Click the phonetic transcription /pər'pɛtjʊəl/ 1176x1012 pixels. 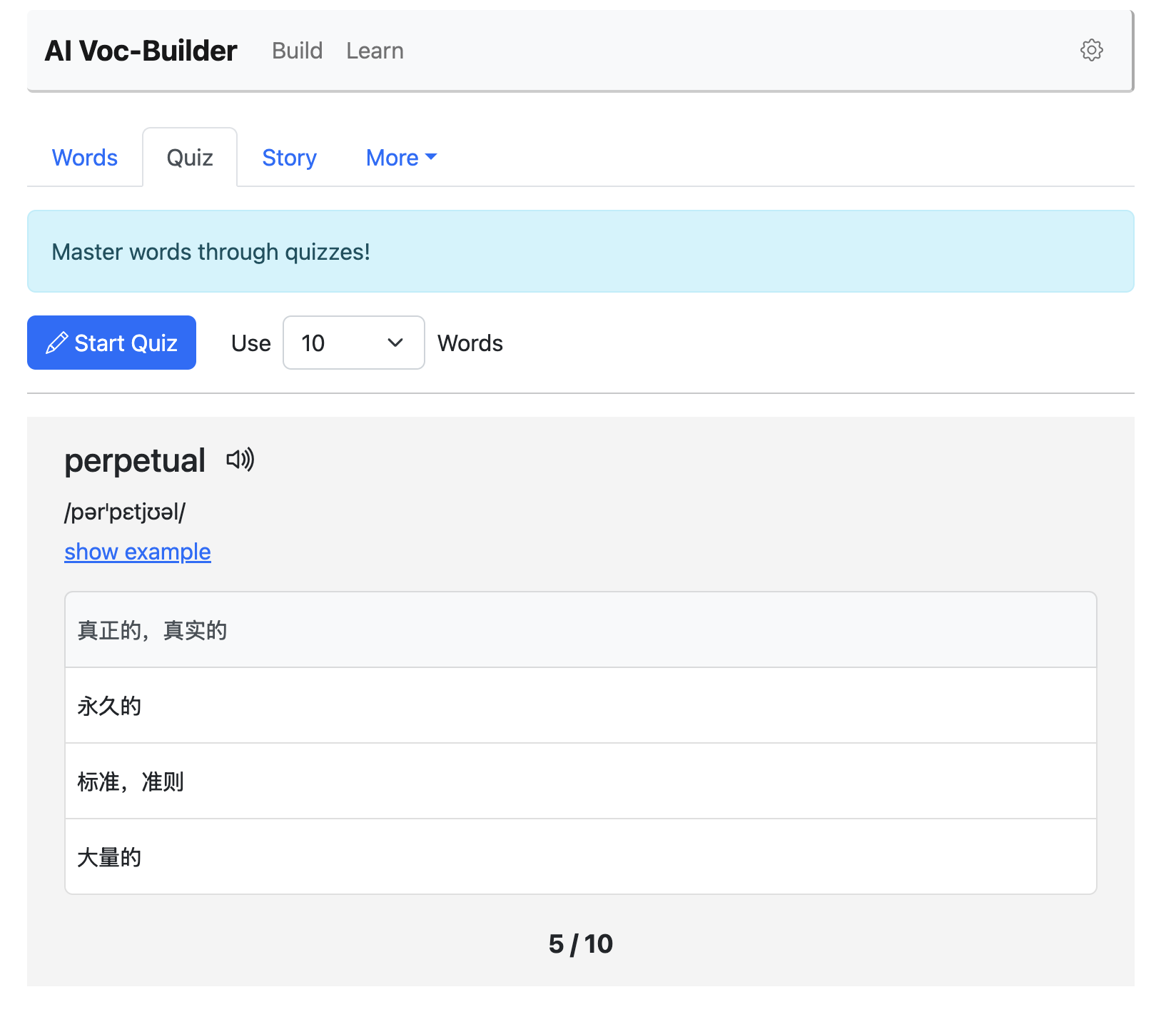(x=125, y=512)
